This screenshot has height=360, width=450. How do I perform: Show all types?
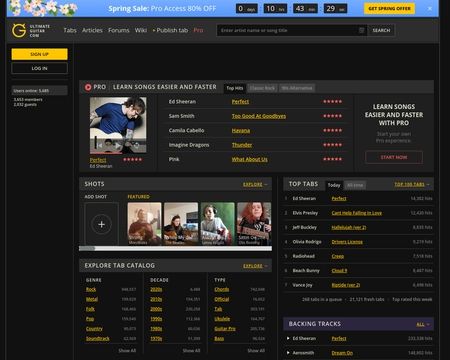click(x=256, y=351)
